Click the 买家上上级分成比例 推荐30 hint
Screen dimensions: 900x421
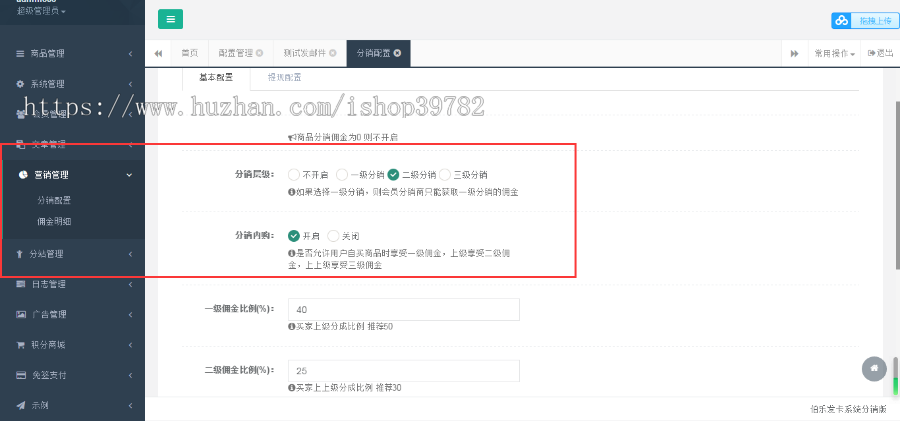pyautogui.click(x=344, y=388)
